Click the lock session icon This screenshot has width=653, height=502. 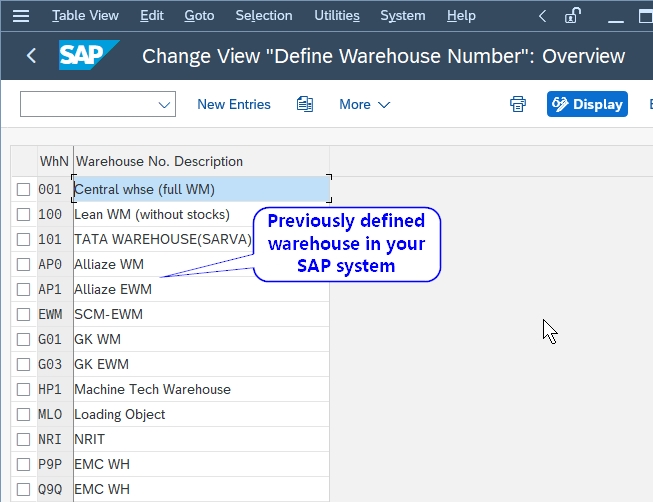tap(573, 16)
